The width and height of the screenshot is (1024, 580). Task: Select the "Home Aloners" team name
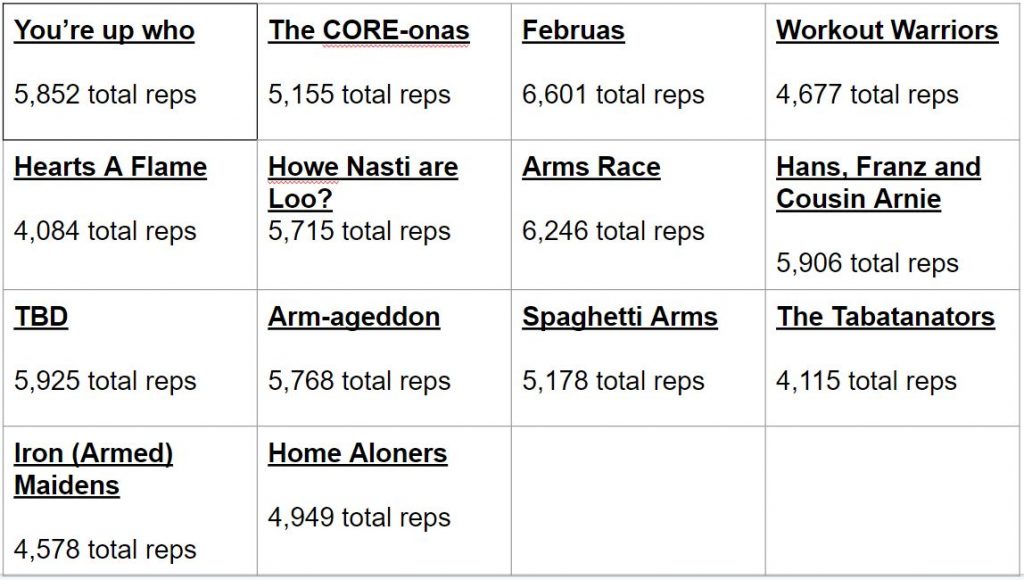click(357, 454)
